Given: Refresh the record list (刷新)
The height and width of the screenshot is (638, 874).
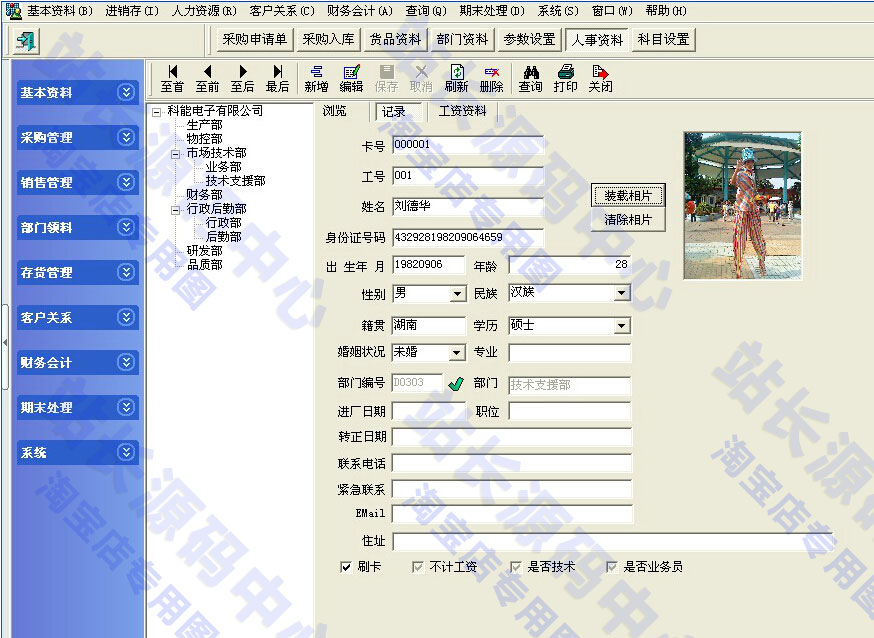Looking at the screenshot, I should pos(457,79).
